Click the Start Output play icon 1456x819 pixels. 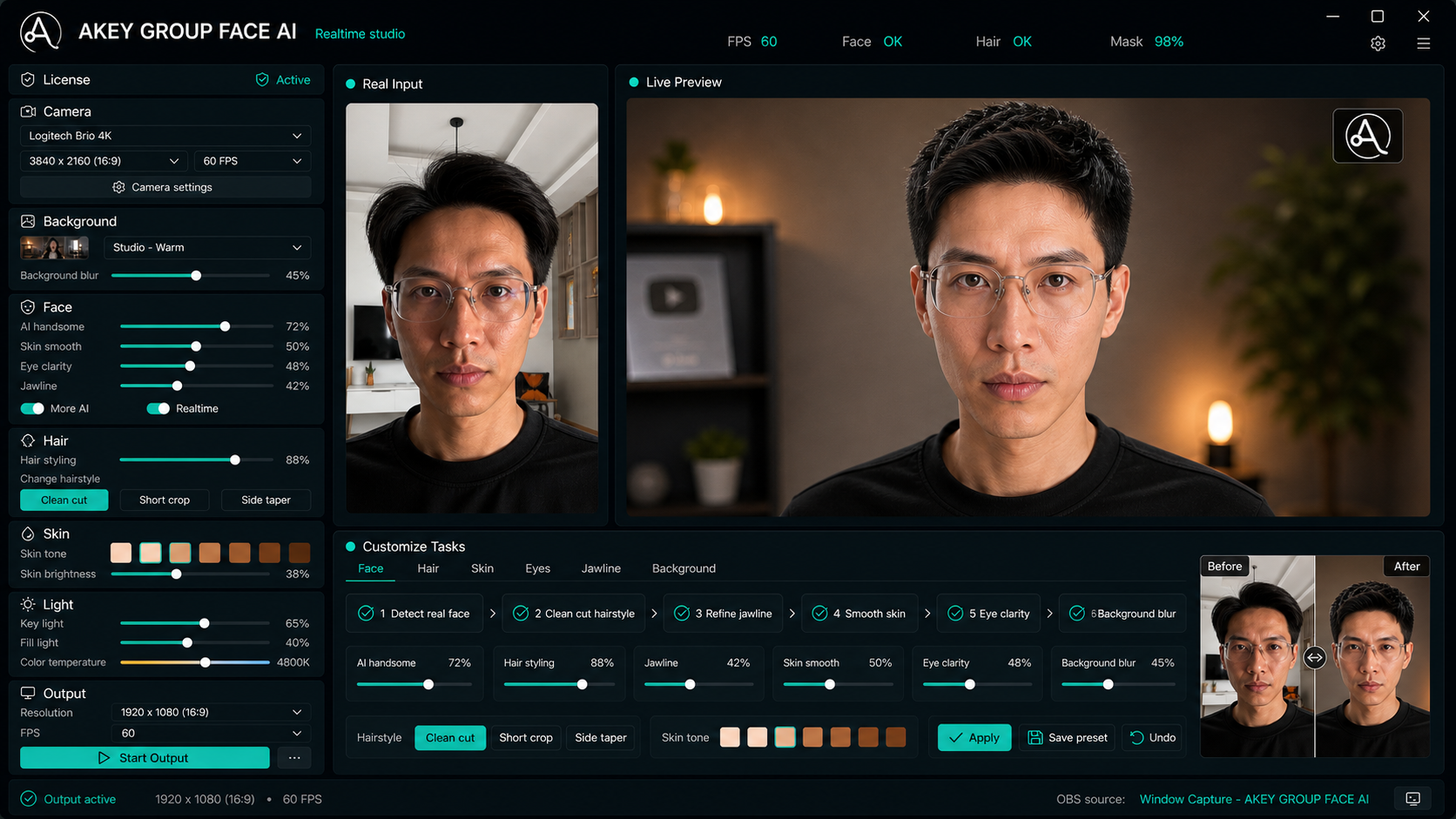click(104, 758)
